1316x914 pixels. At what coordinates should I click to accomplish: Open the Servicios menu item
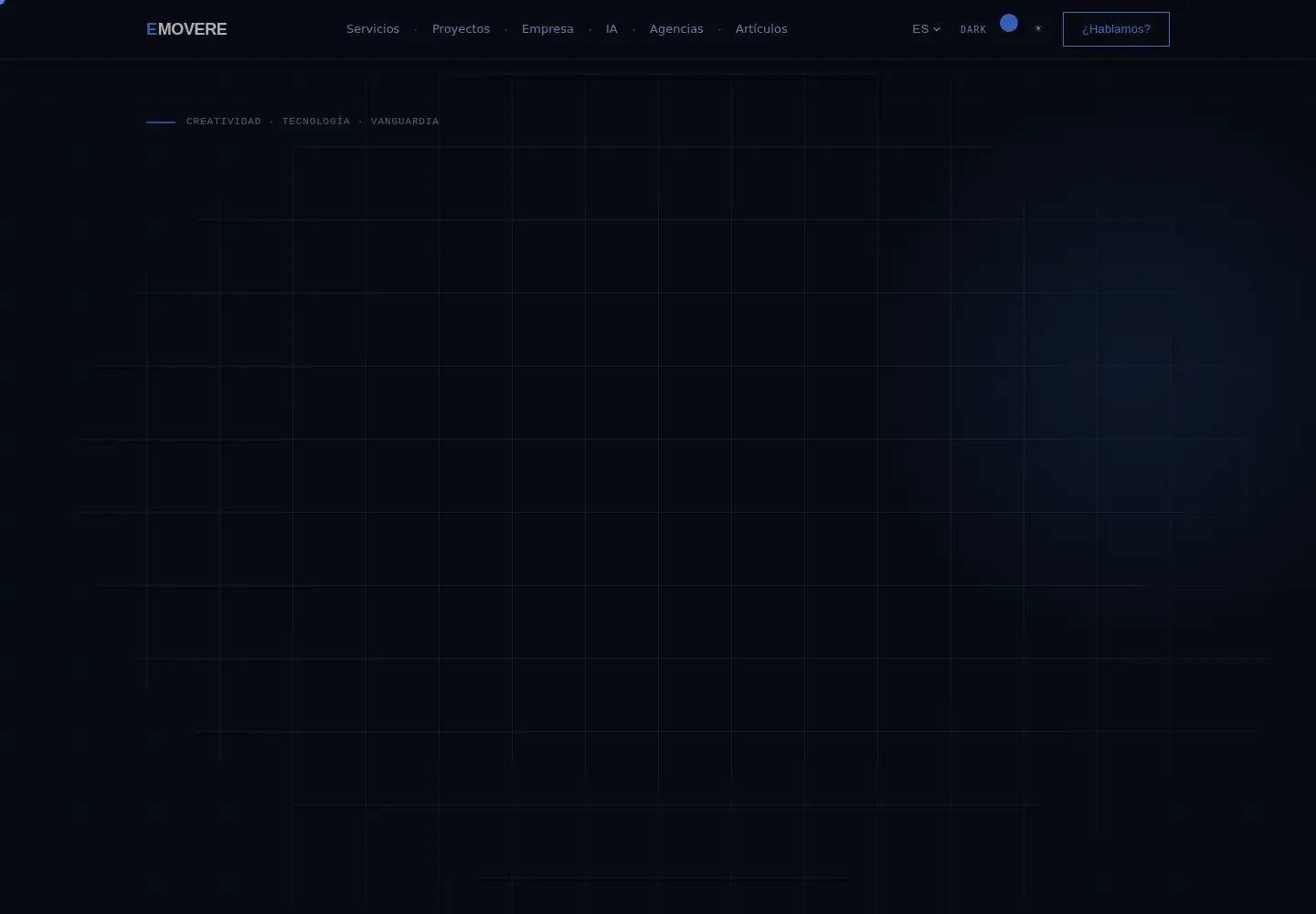coord(373,29)
